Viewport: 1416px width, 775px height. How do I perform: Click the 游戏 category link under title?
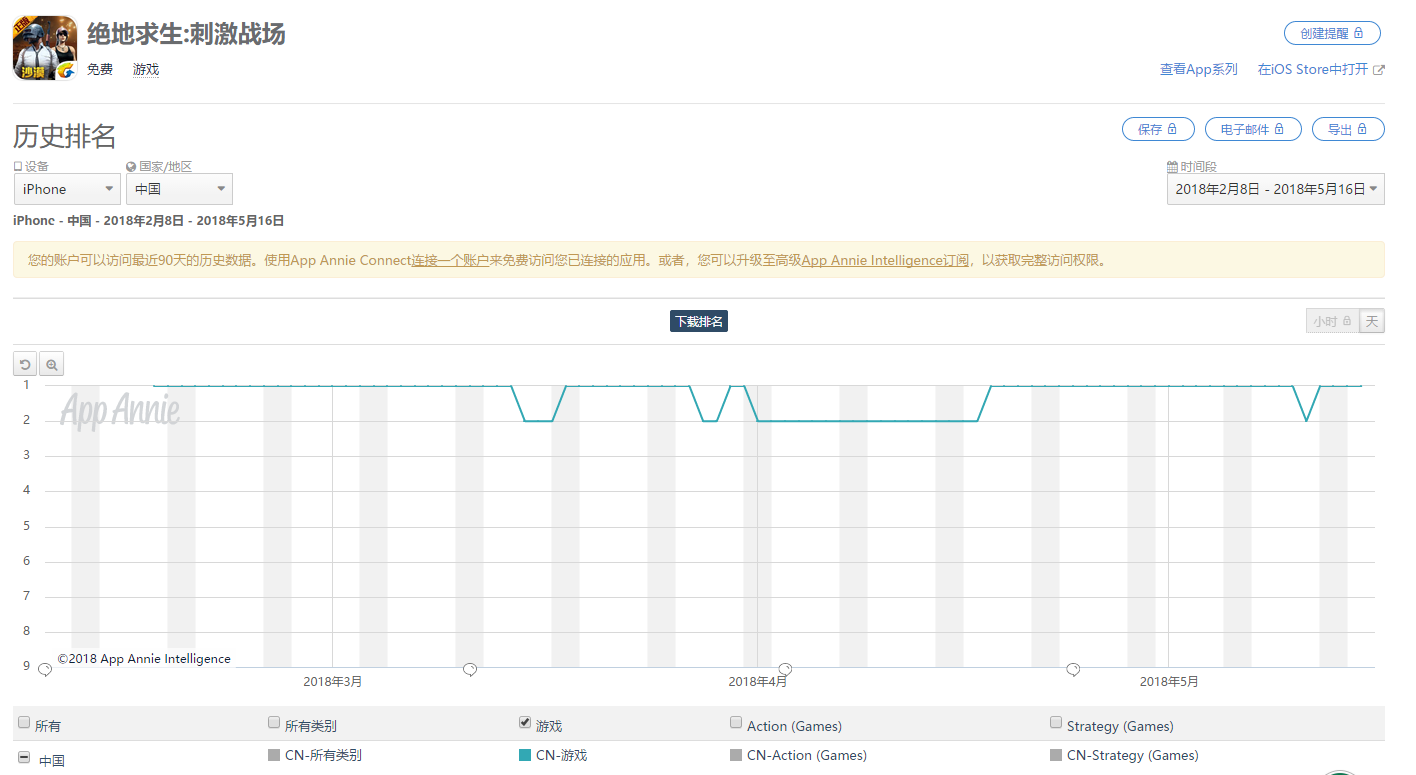pyautogui.click(x=146, y=70)
